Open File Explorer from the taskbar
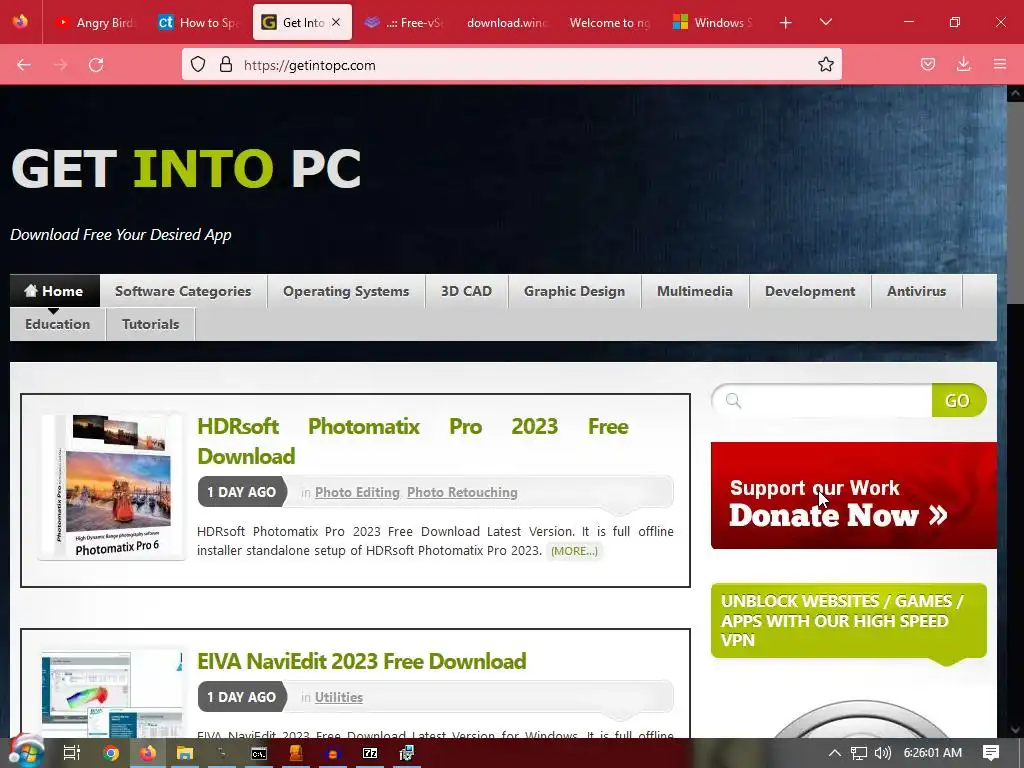 tap(185, 753)
